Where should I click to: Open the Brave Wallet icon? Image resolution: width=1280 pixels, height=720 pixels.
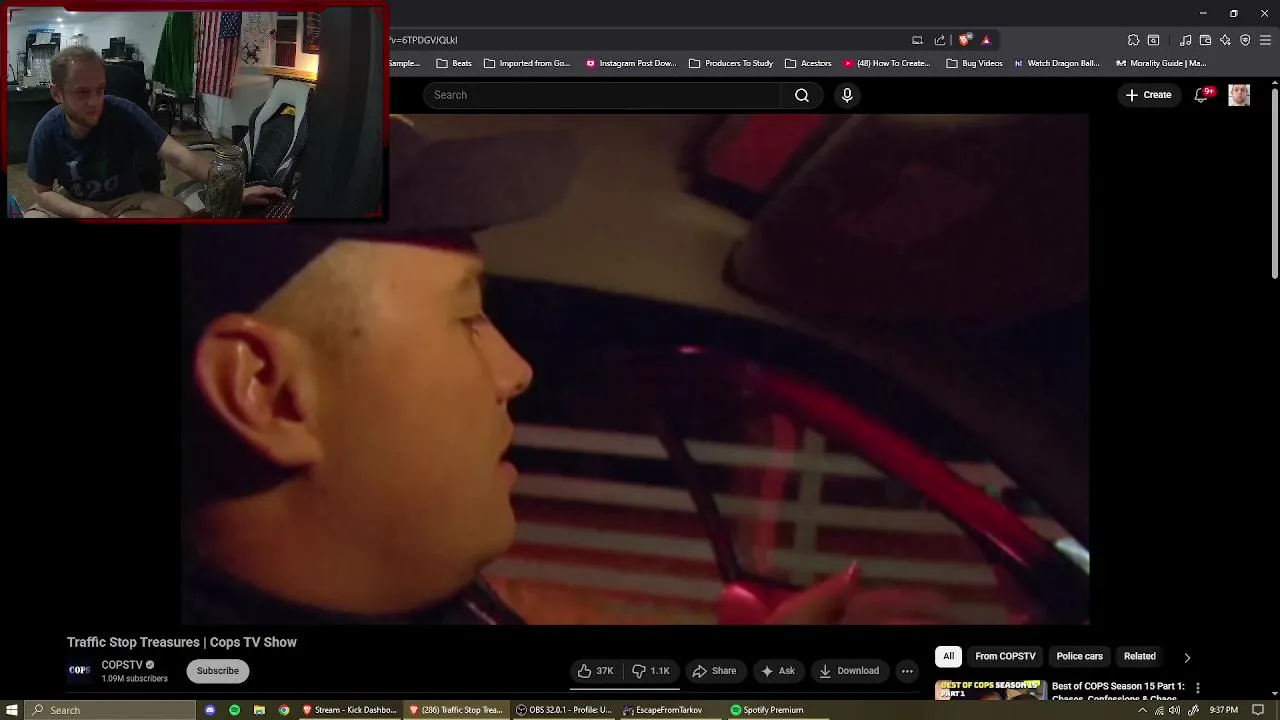pos(1205,40)
